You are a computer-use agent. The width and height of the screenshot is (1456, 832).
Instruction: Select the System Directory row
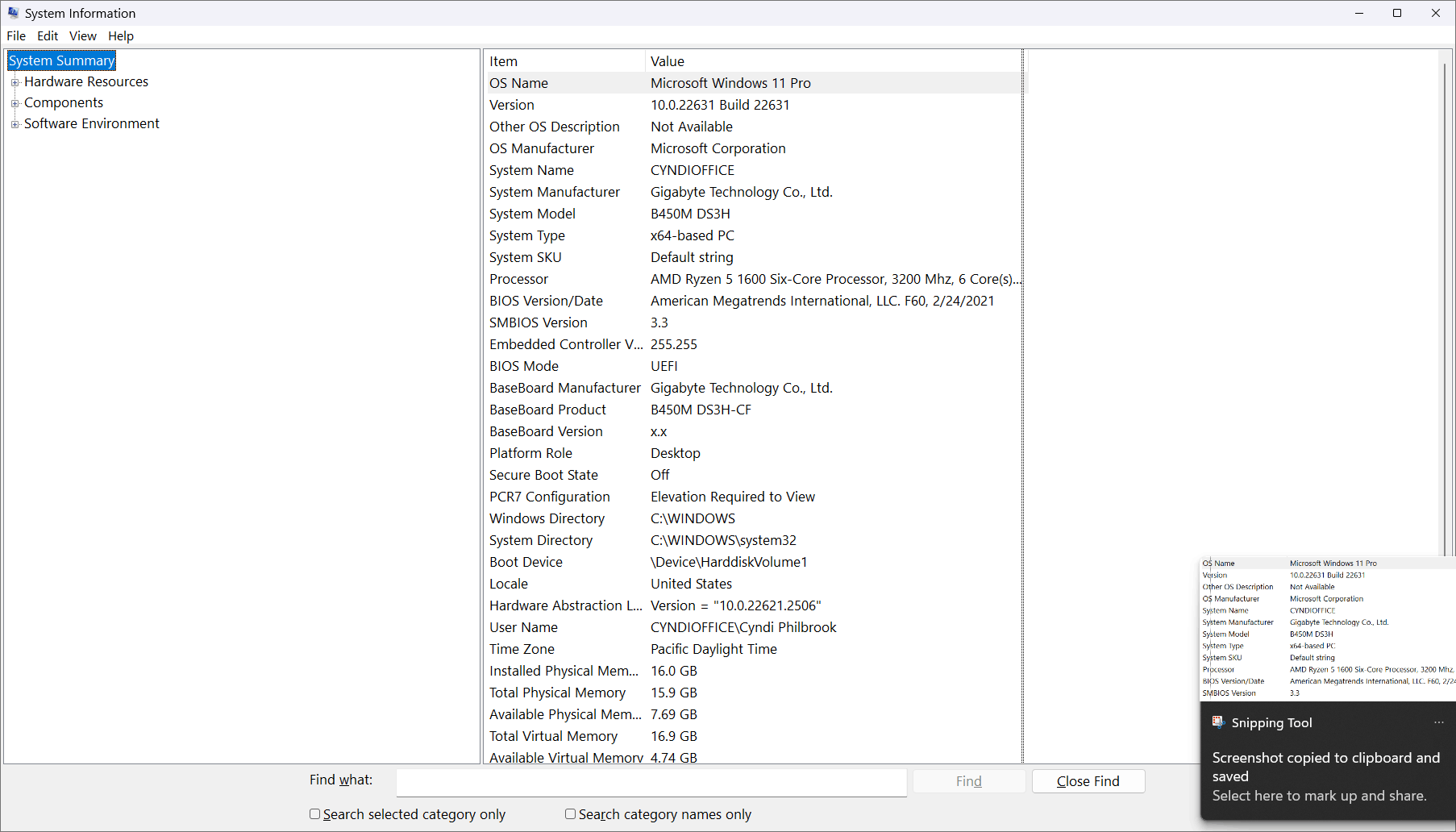coord(754,540)
